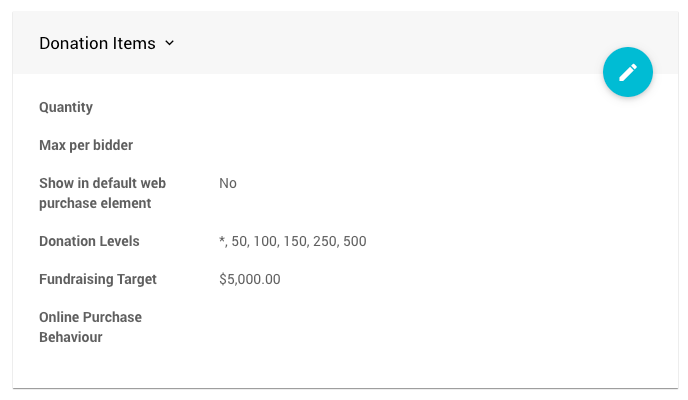
Task: Click the gray header bar's empty area
Action: [400, 43]
